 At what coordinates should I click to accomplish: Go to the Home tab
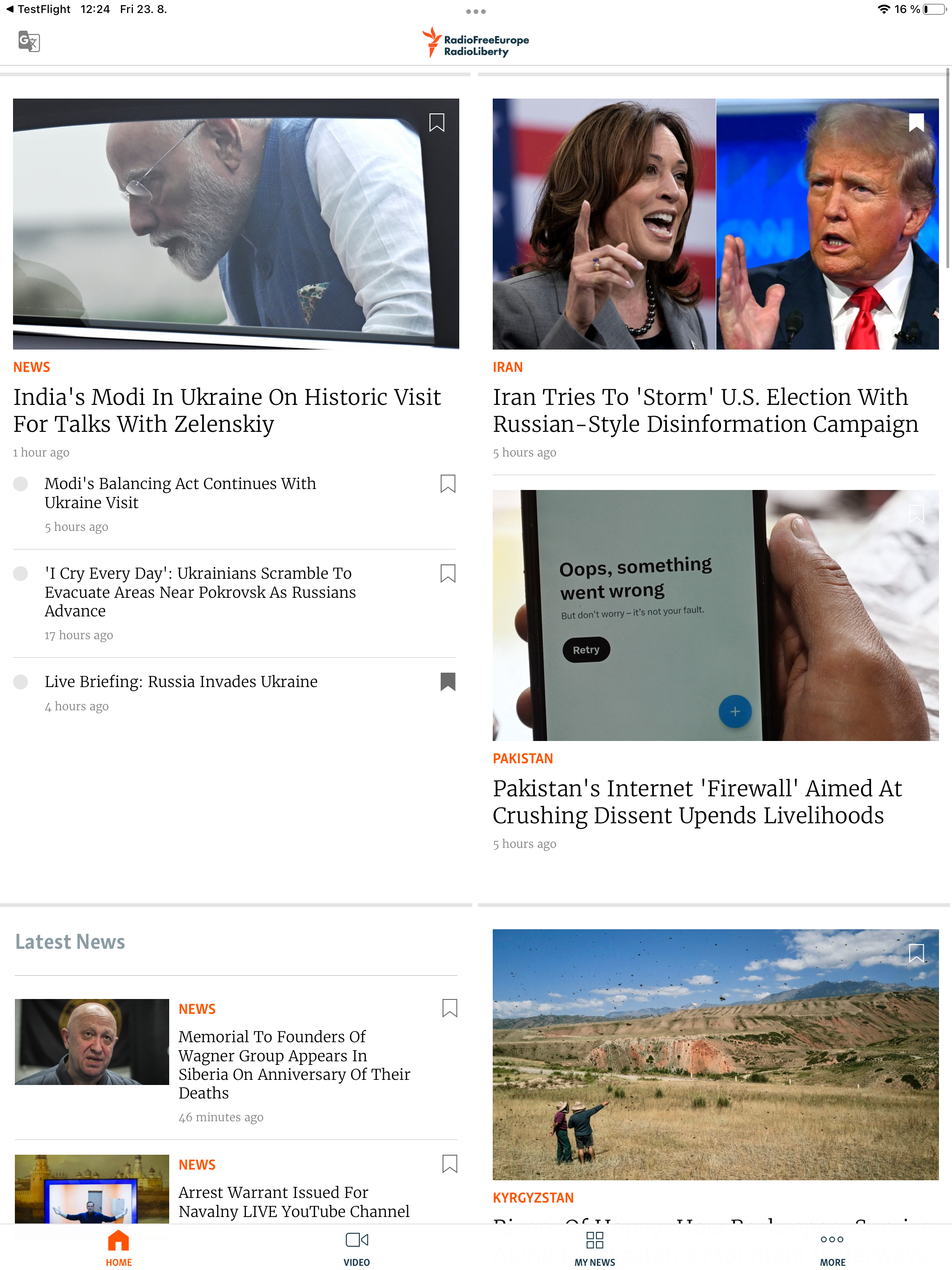tap(118, 1248)
